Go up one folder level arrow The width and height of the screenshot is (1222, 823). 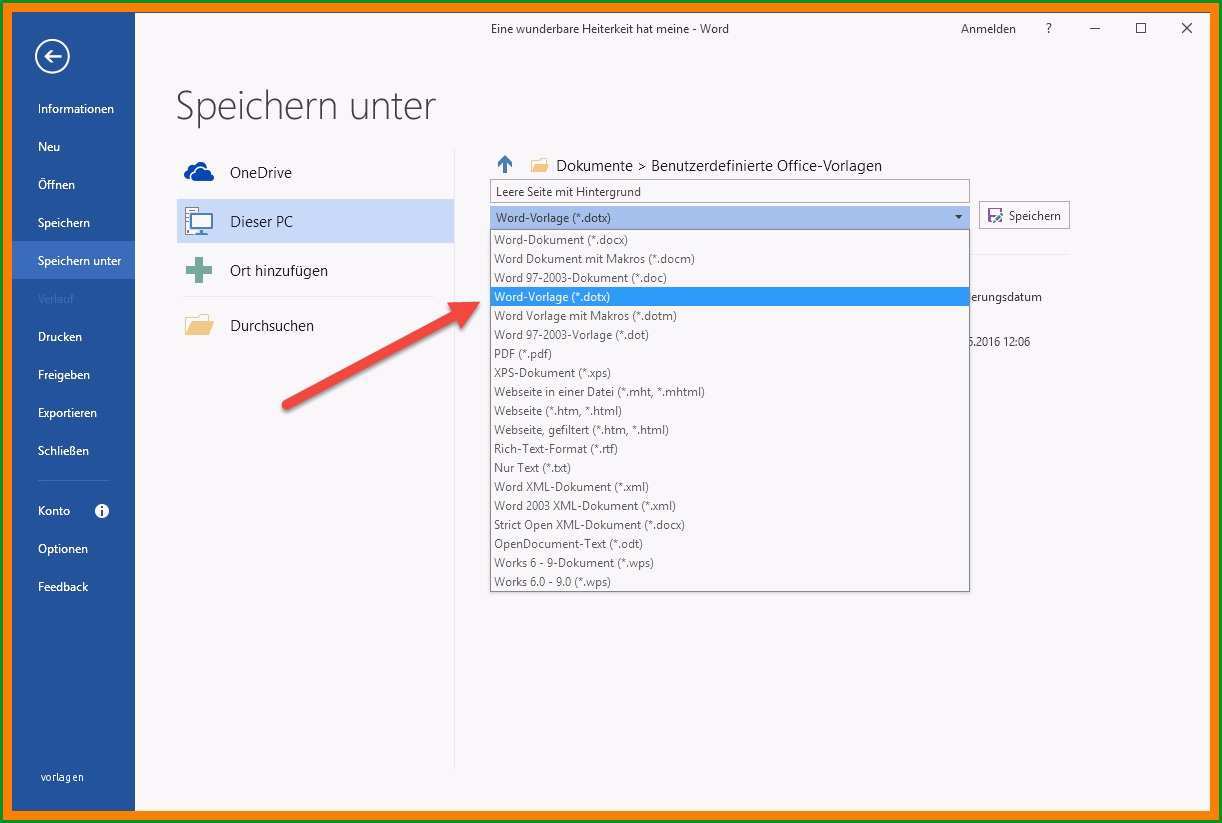[x=505, y=165]
